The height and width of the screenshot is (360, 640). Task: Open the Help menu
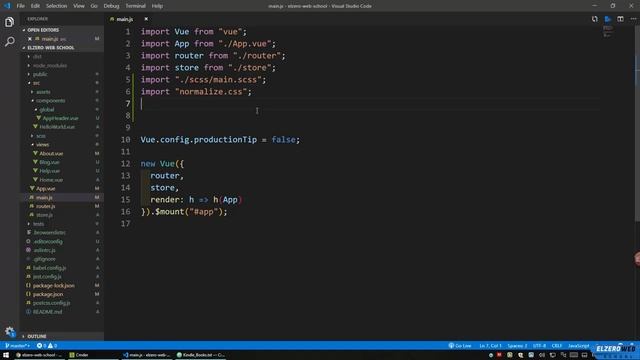tap(157, 6)
